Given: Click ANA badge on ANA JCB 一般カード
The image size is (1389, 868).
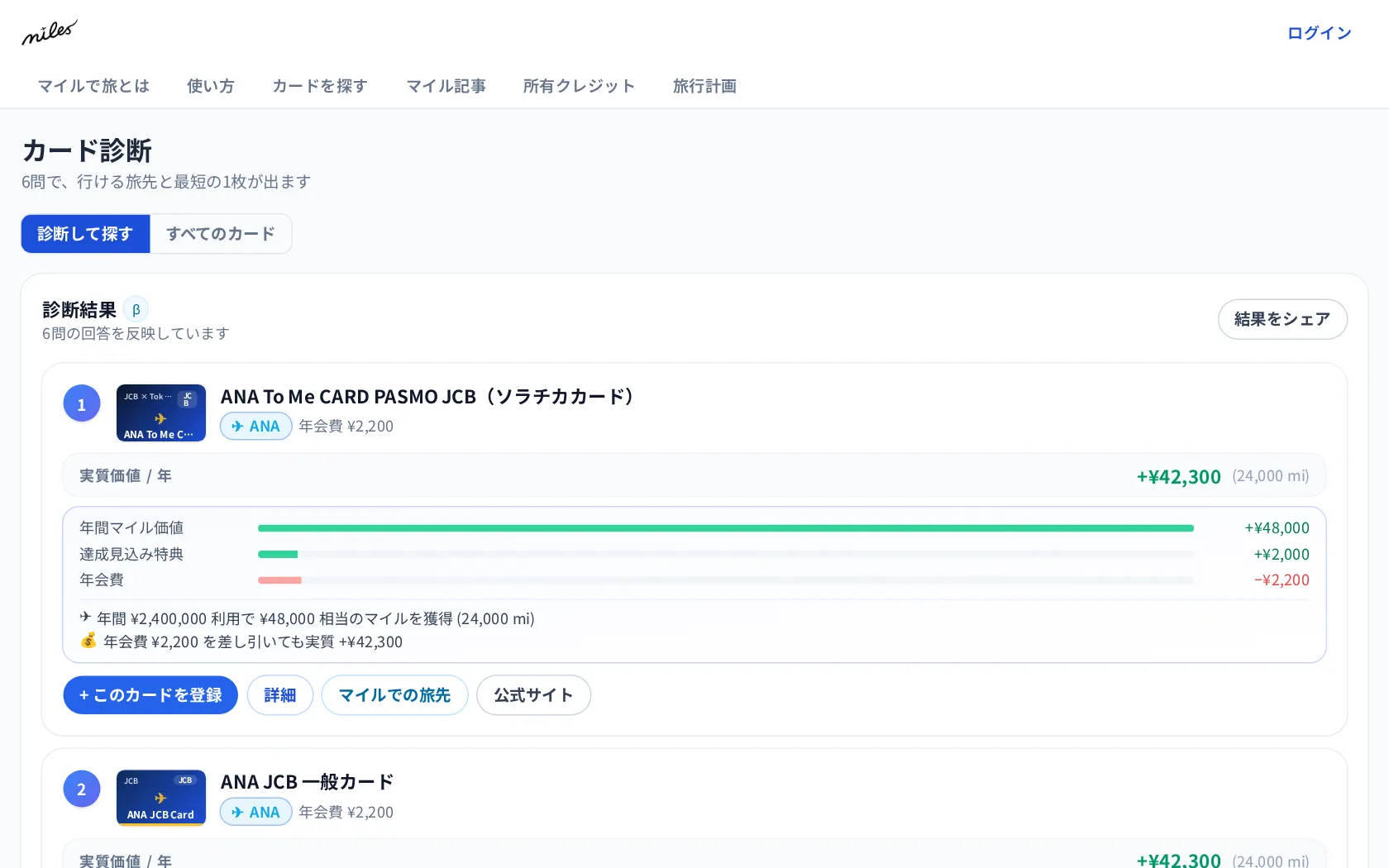Looking at the screenshot, I should click(x=255, y=813).
